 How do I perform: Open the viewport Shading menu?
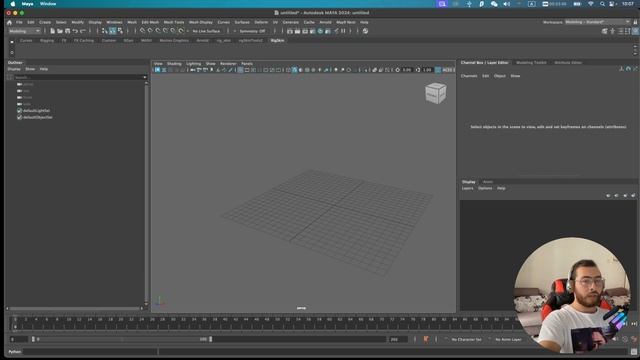click(x=174, y=64)
